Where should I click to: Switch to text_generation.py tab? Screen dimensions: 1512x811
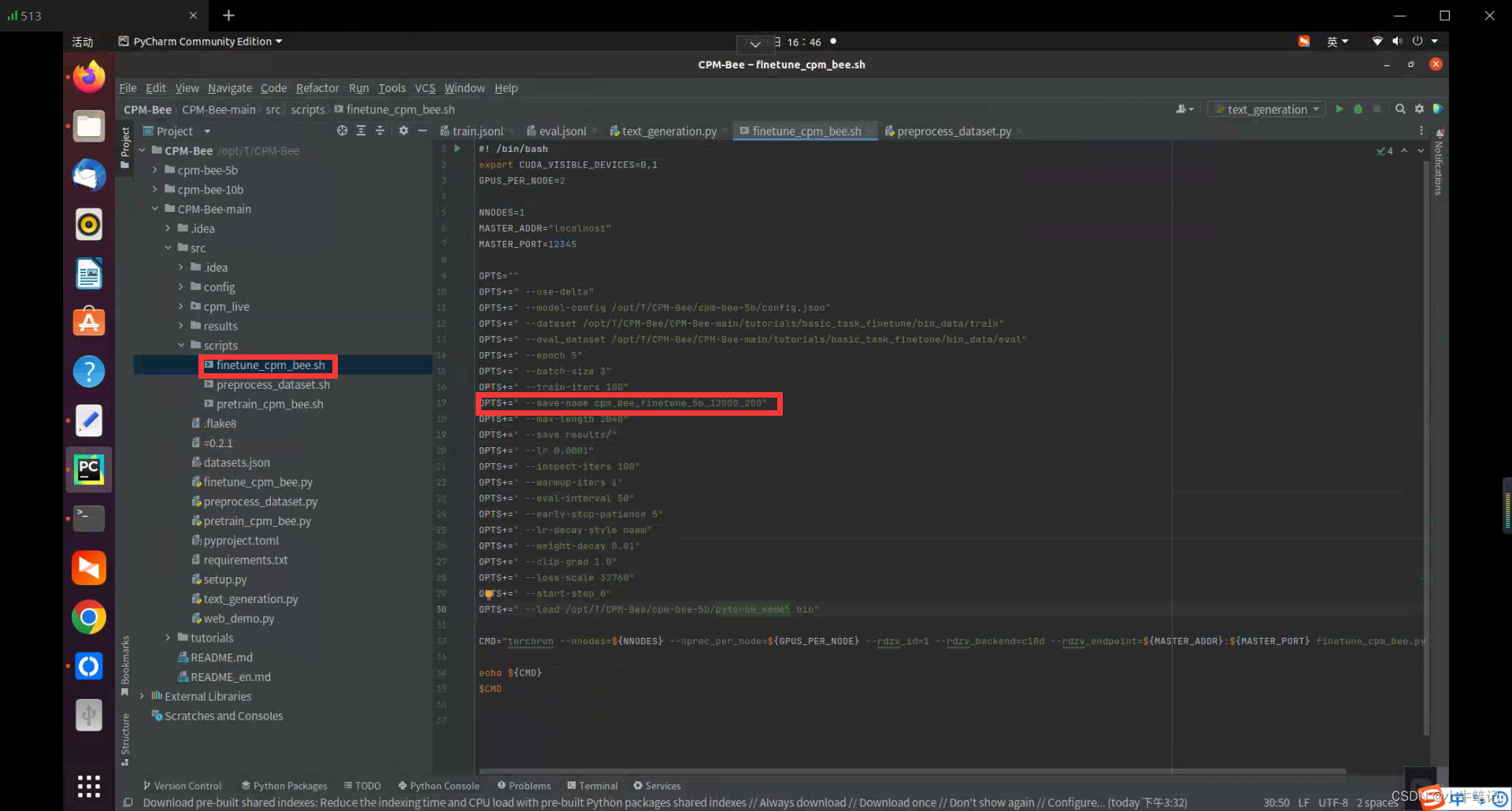tap(669, 131)
